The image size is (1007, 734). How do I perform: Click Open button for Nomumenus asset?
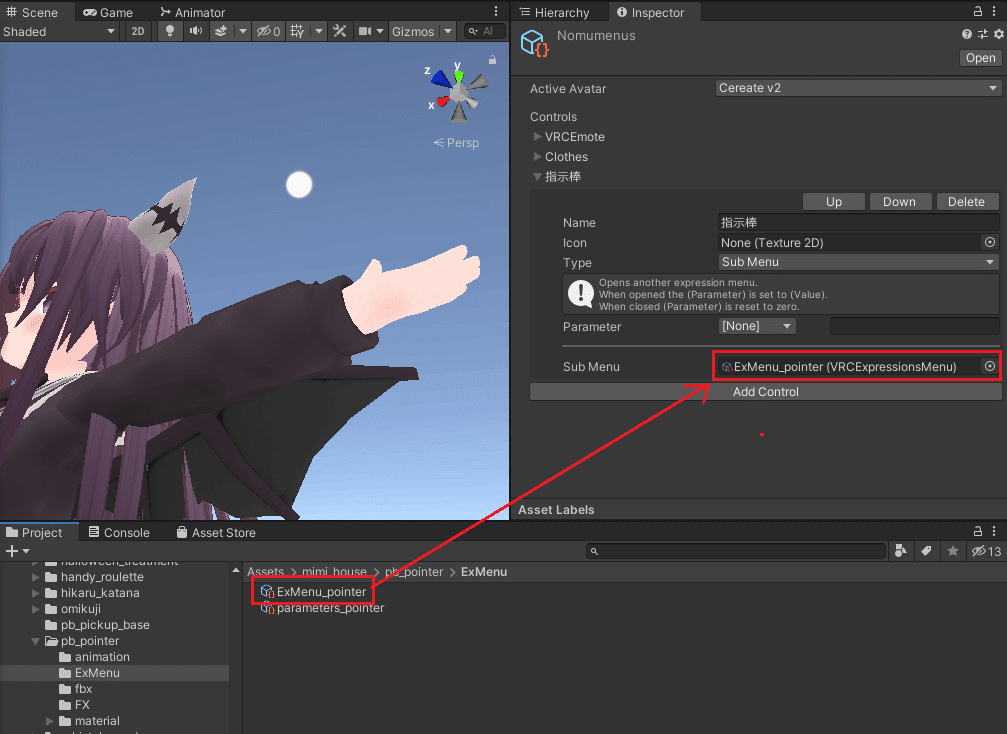tap(980, 58)
